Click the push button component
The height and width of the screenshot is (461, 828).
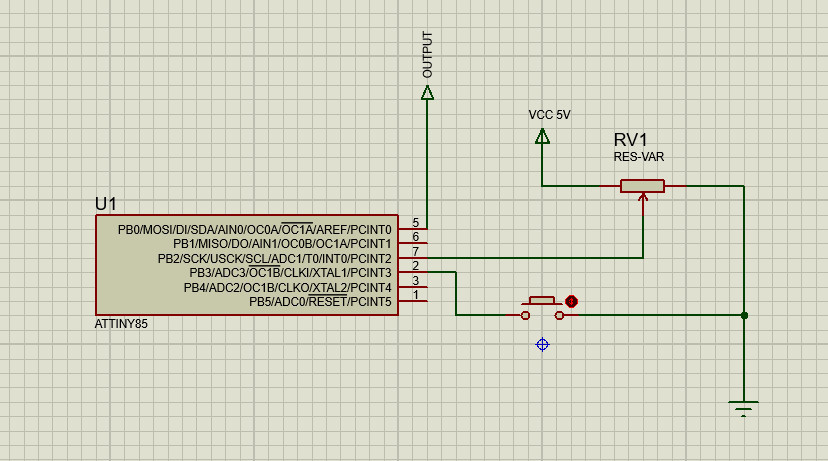pyautogui.click(x=542, y=309)
